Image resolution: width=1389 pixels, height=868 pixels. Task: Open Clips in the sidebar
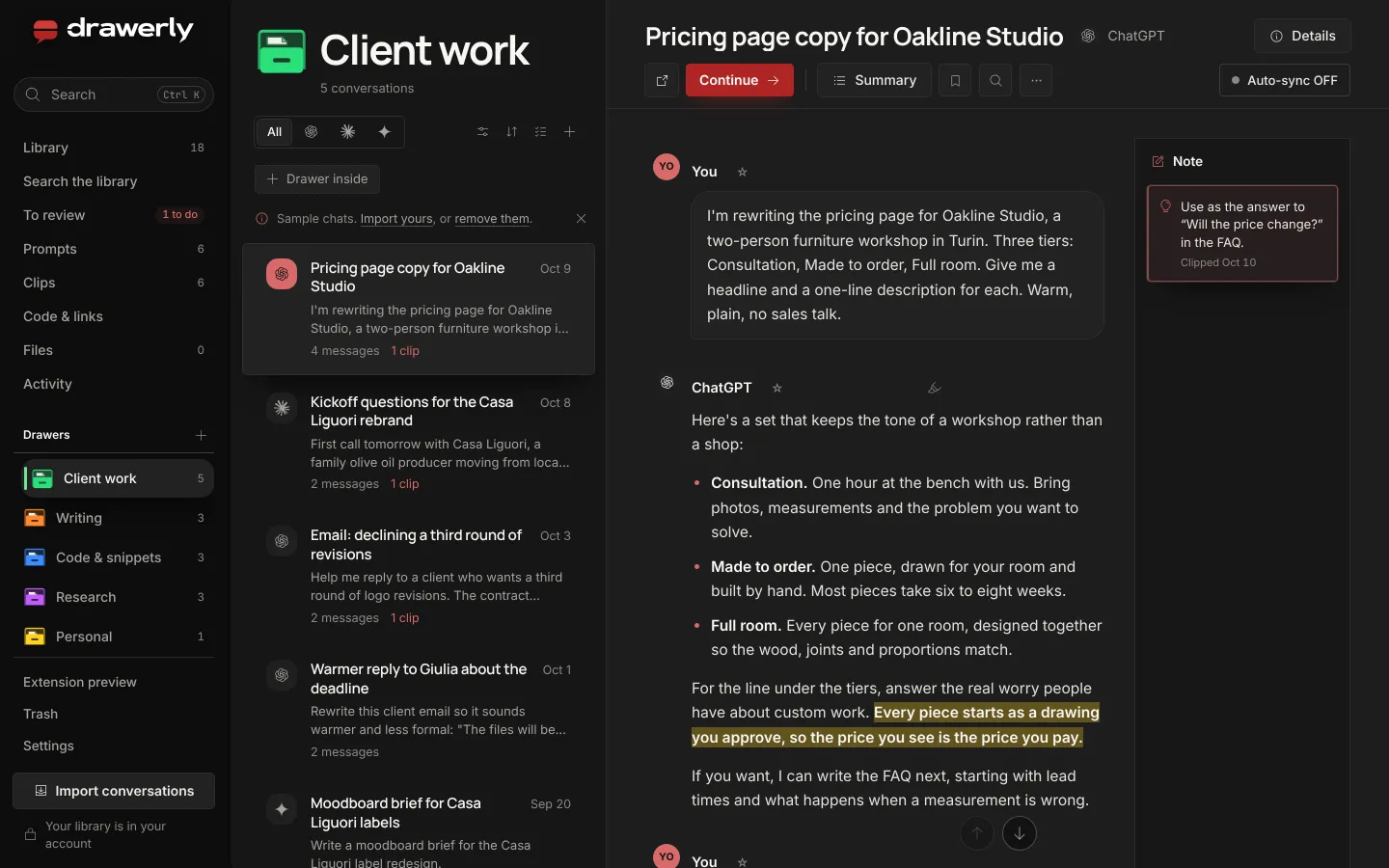click(114, 283)
